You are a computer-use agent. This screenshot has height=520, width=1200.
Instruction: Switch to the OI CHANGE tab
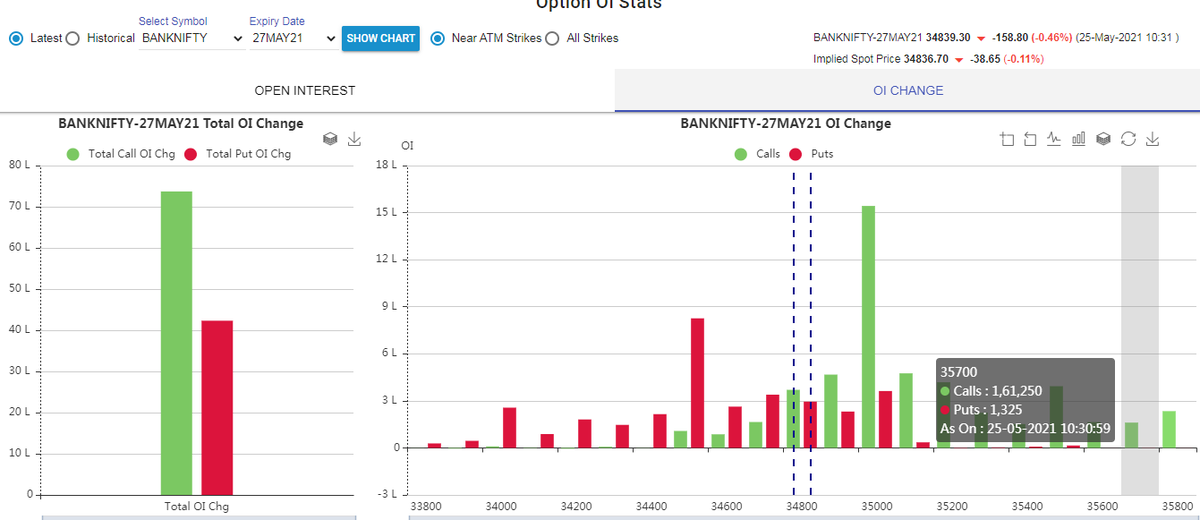click(908, 90)
